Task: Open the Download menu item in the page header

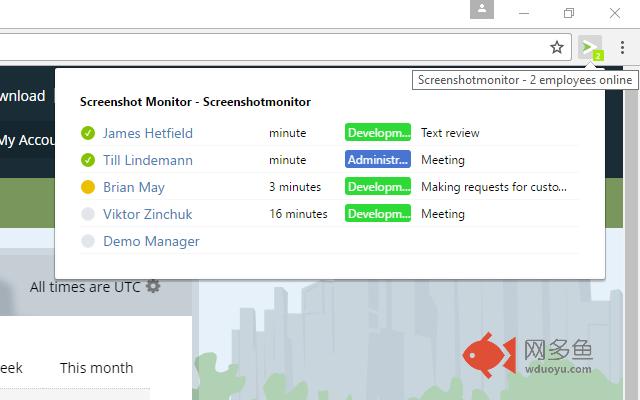Action: pyautogui.click(x=22, y=96)
